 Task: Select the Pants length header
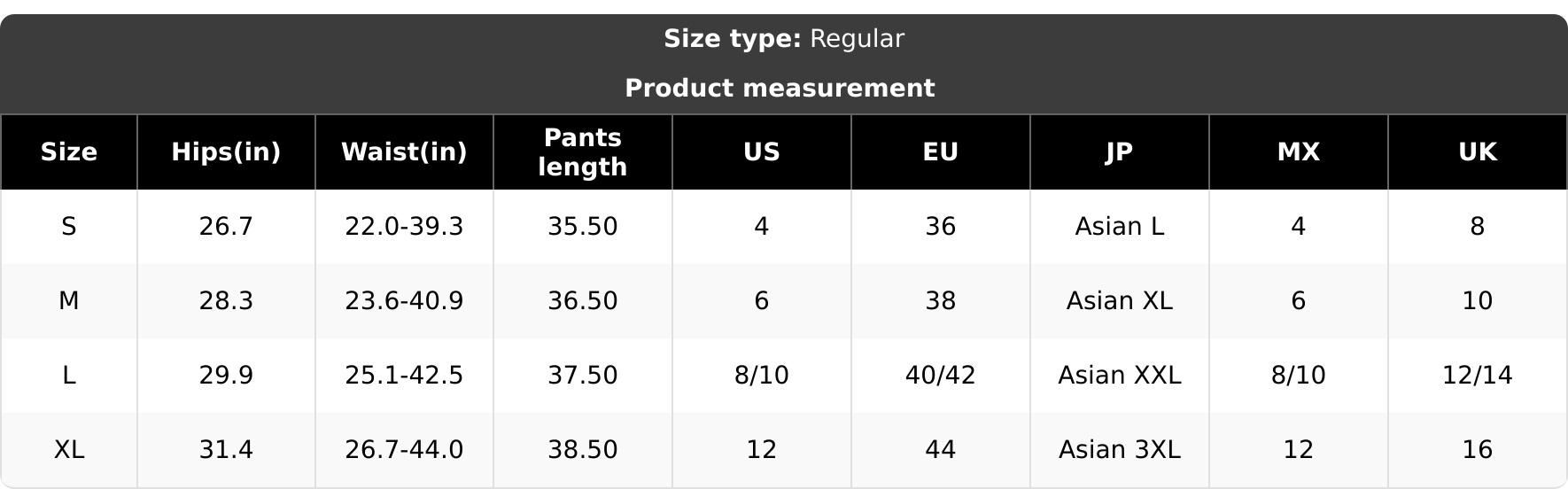pyautogui.click(x=583, y=152)
